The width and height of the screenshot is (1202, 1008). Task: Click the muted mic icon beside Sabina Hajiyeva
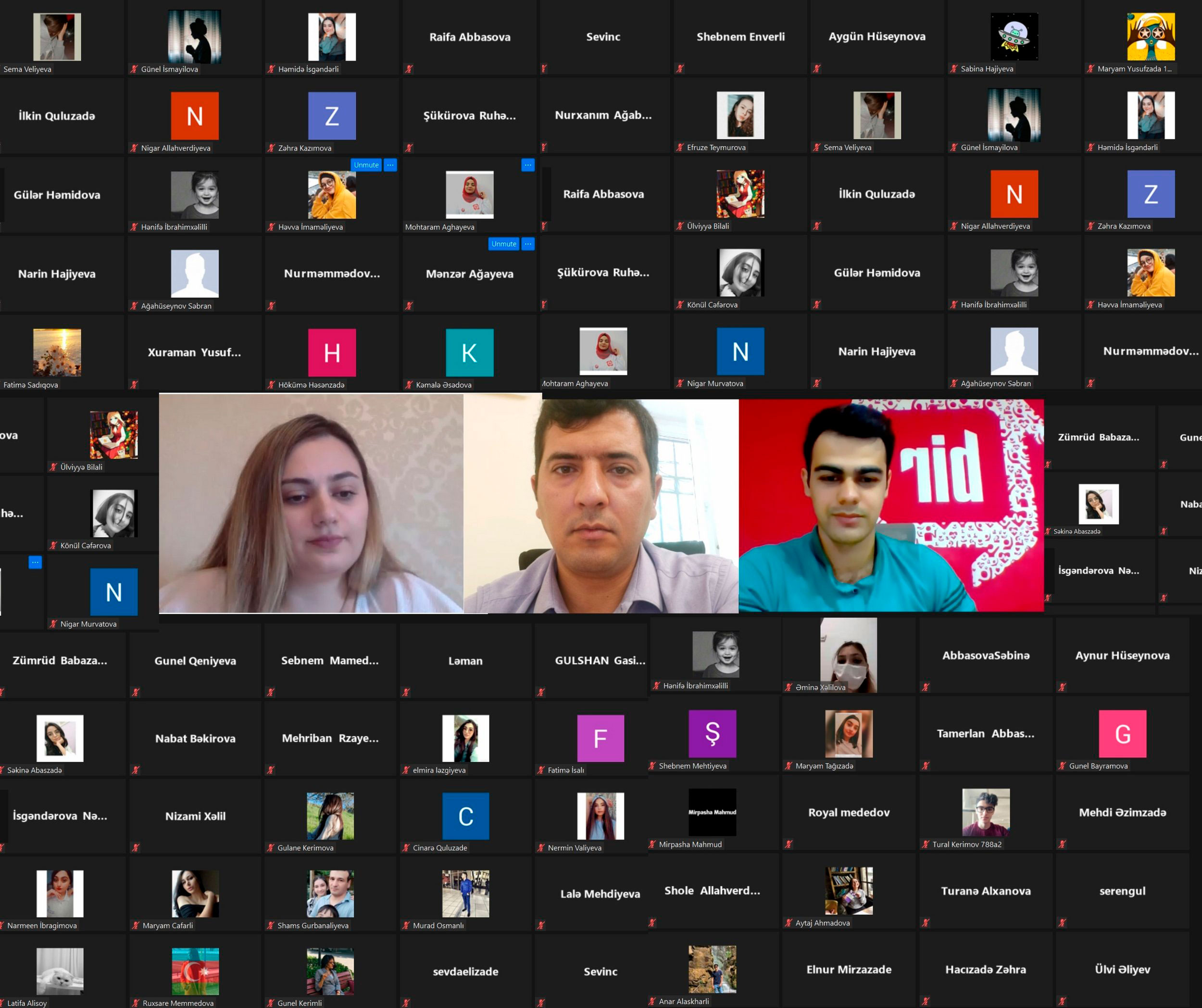(953, 69)
